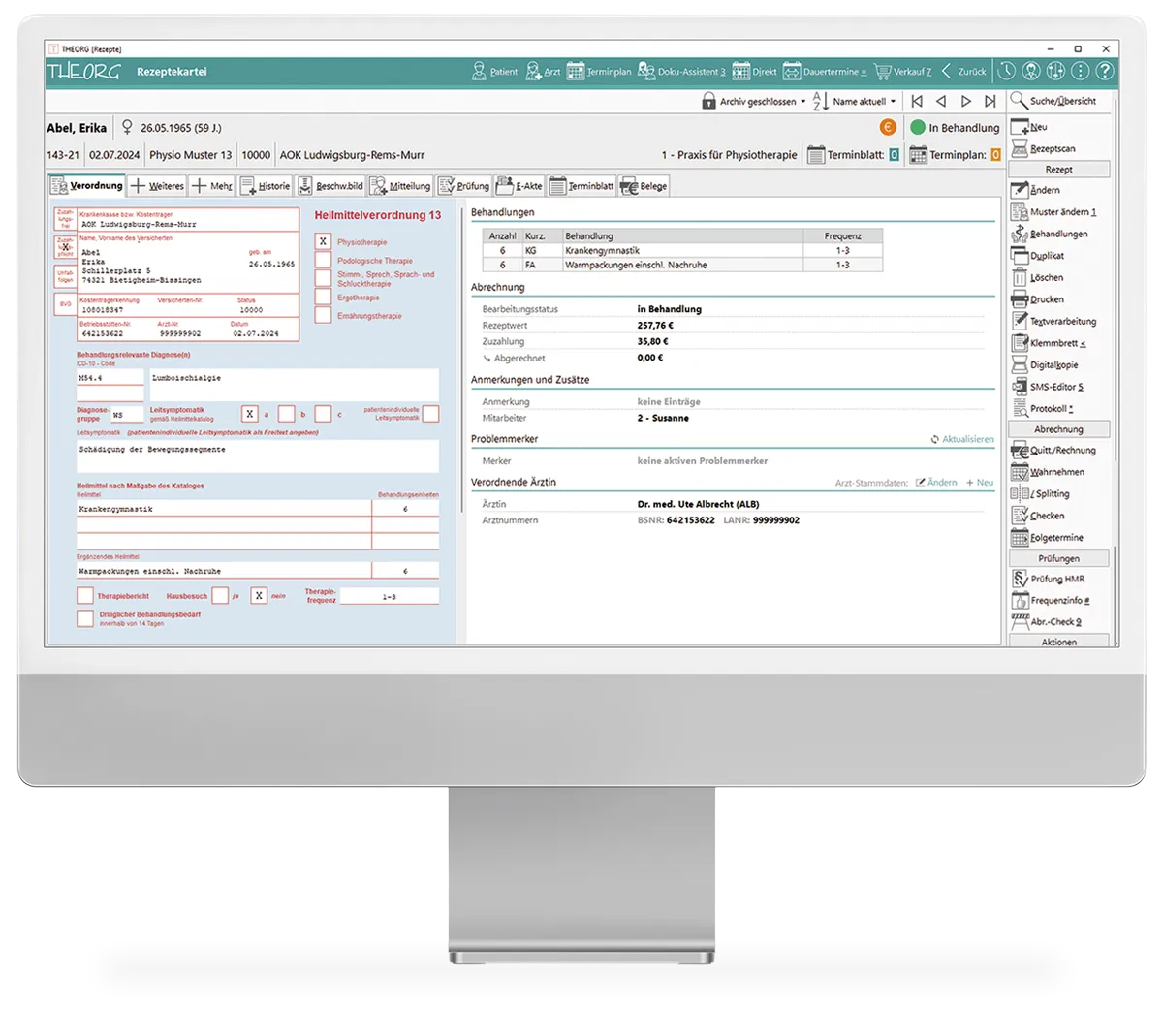
Task: Open the Patient toolbar icon
Action: [494, 72]
